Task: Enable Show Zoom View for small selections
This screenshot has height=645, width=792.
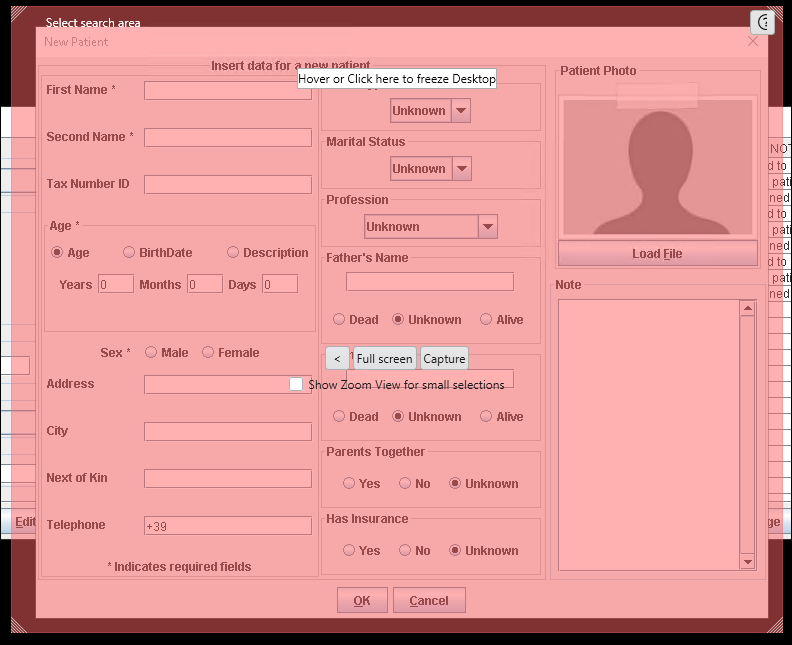Action: click(296, 384)
